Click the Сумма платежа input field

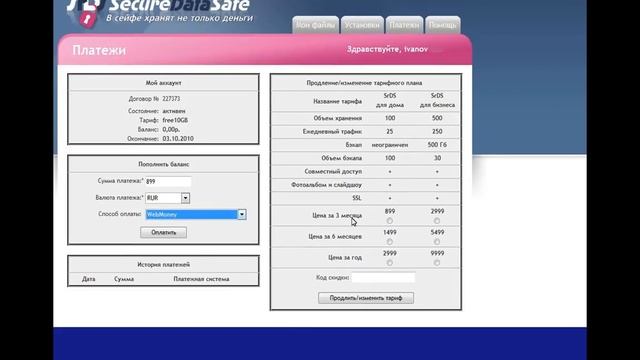click(168, 181)
